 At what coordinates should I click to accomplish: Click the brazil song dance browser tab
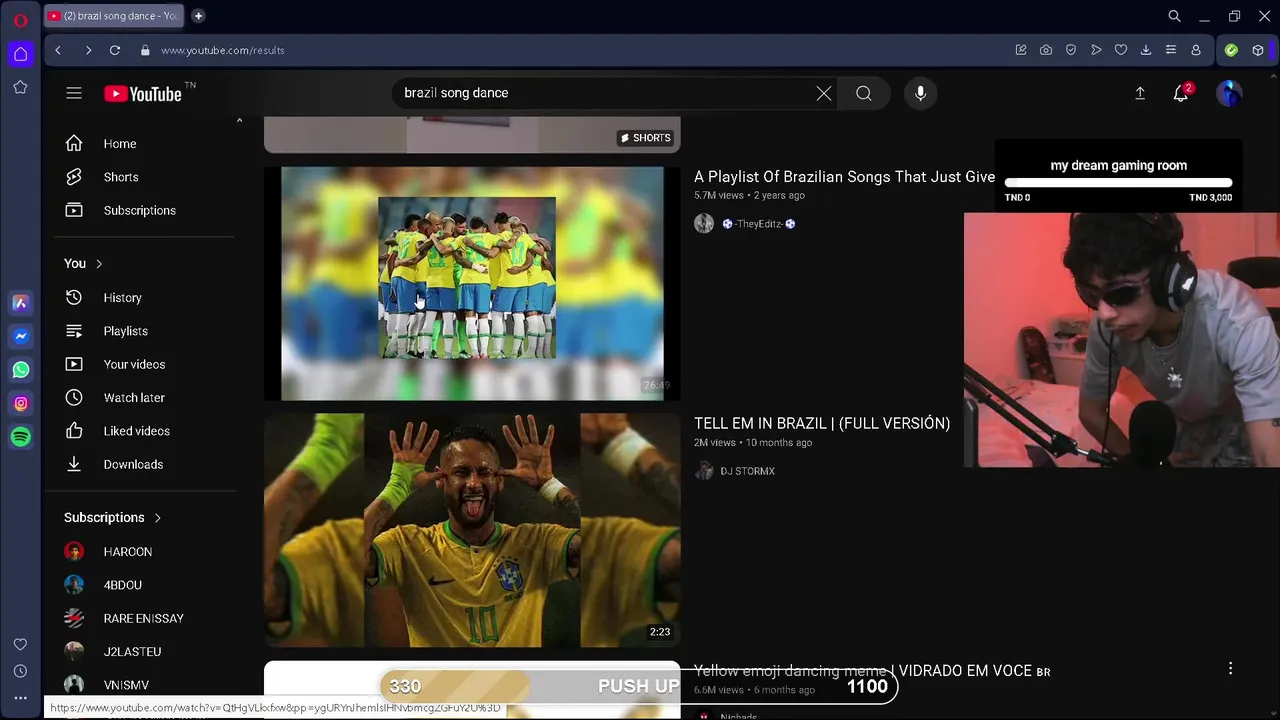(x=115, y=16)
